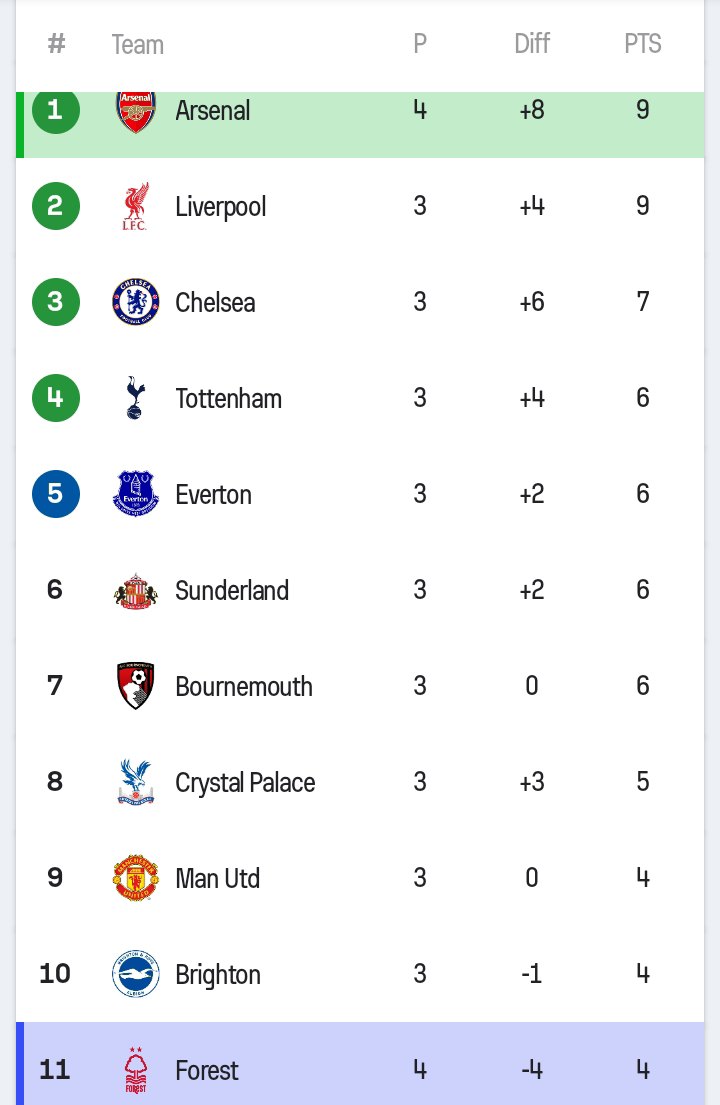Click the Liverpool club crest
Image resolution: width=720 pixels, height=1105 pixels.
pyautogui.click(x=135, y=206)
